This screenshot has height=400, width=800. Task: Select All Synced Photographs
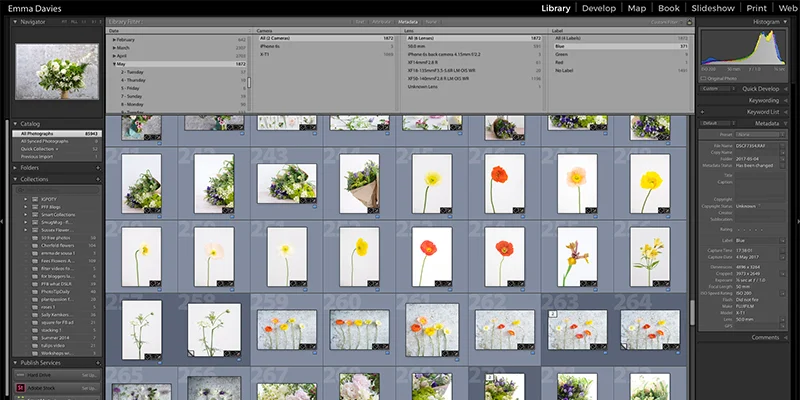coord(57,141)
